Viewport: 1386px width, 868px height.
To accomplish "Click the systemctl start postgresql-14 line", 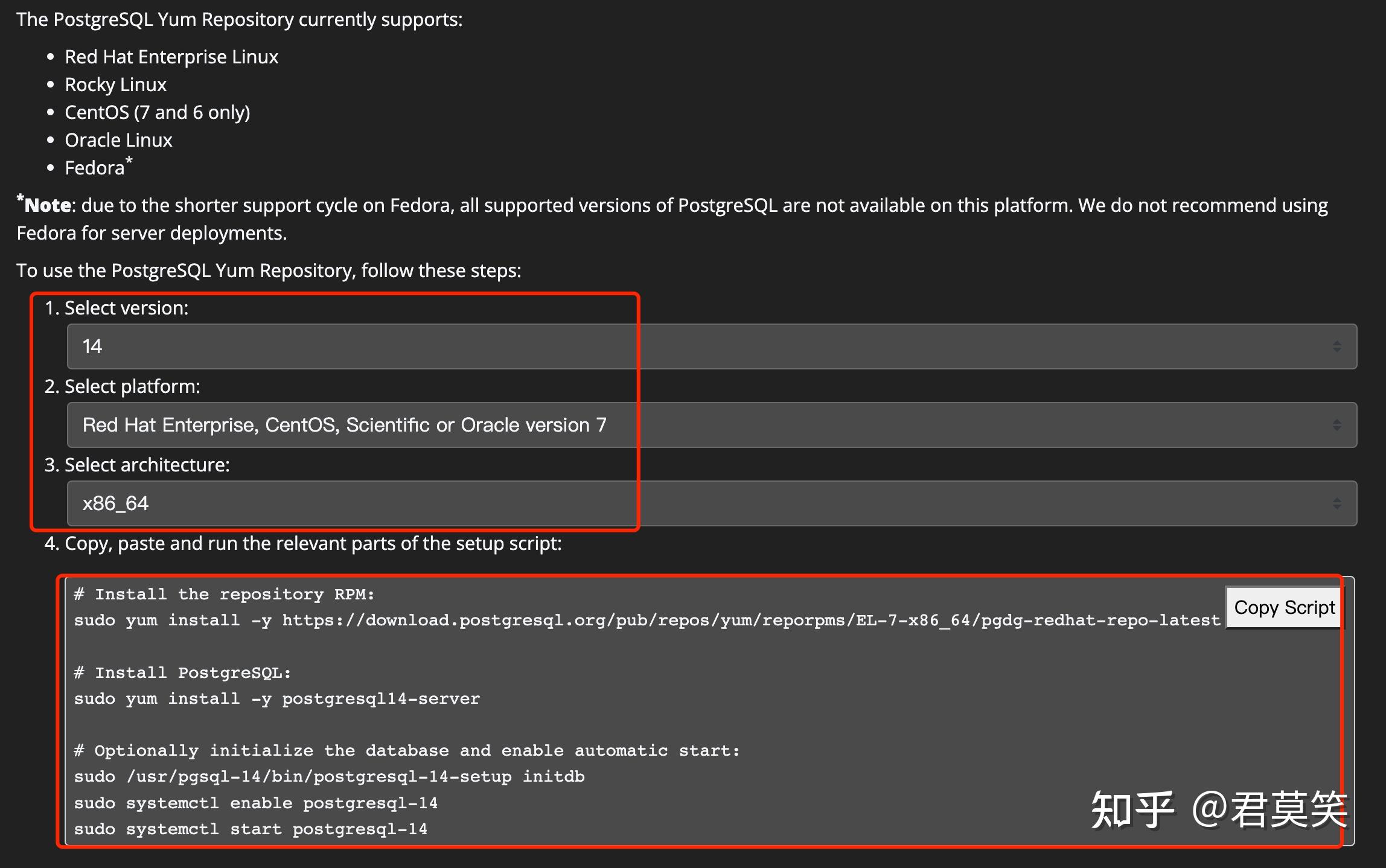I will (250, 829).
